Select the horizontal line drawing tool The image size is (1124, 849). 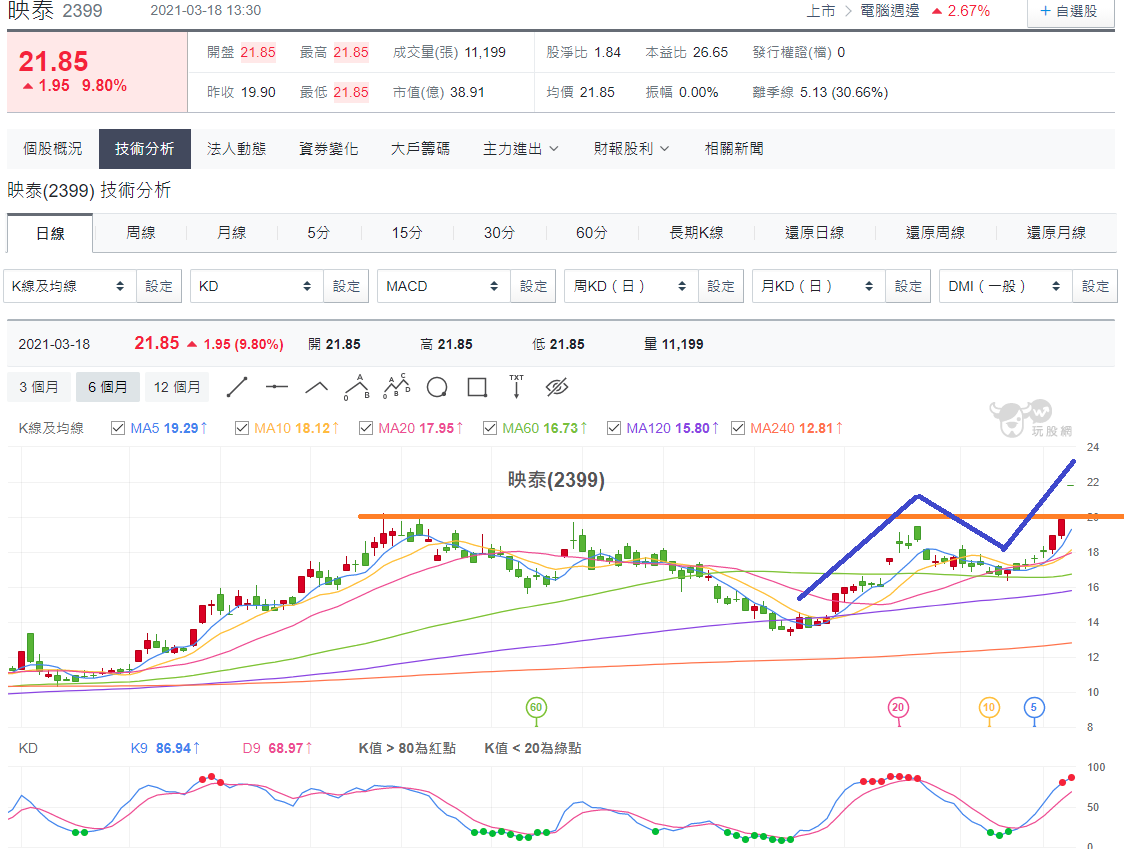[277, 387]
